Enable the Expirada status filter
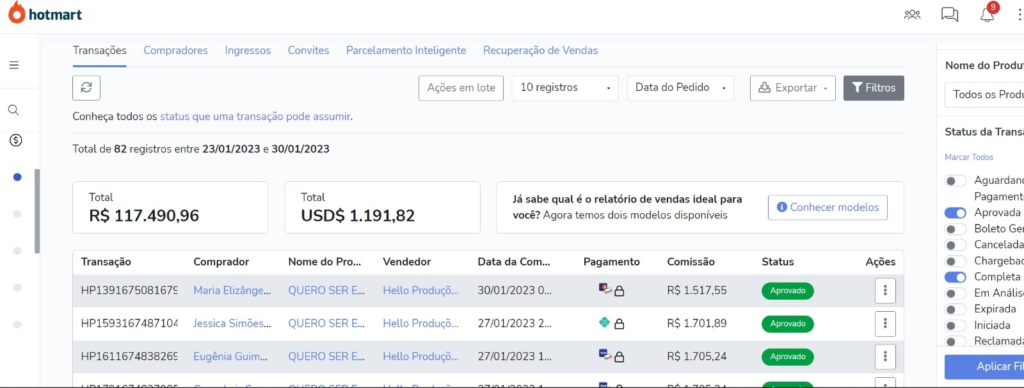This screenshot has width=1024, height=388. (x=955, y=309)
